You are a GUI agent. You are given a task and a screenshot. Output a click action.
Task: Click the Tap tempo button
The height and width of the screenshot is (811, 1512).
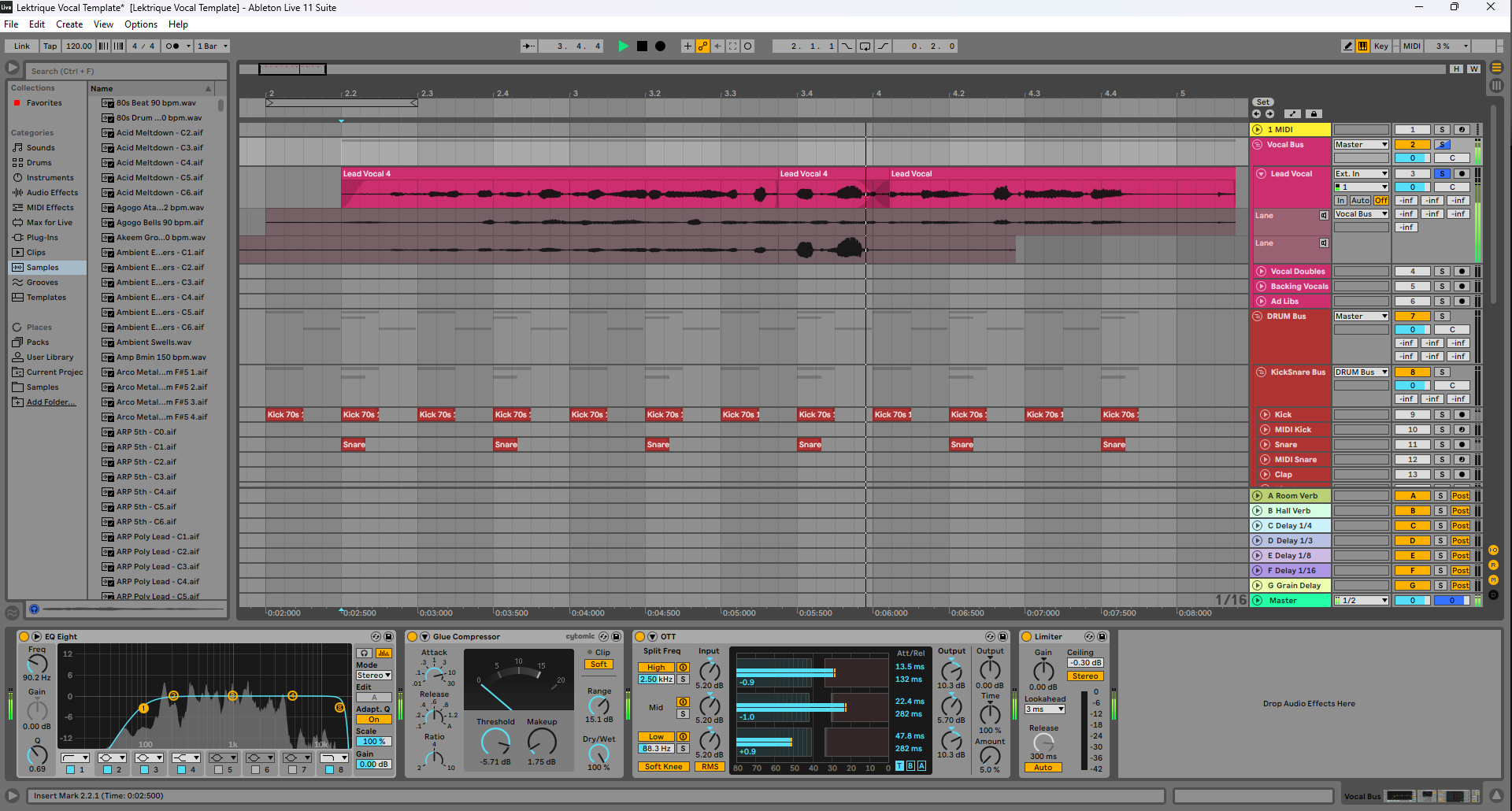pos(50,46)
